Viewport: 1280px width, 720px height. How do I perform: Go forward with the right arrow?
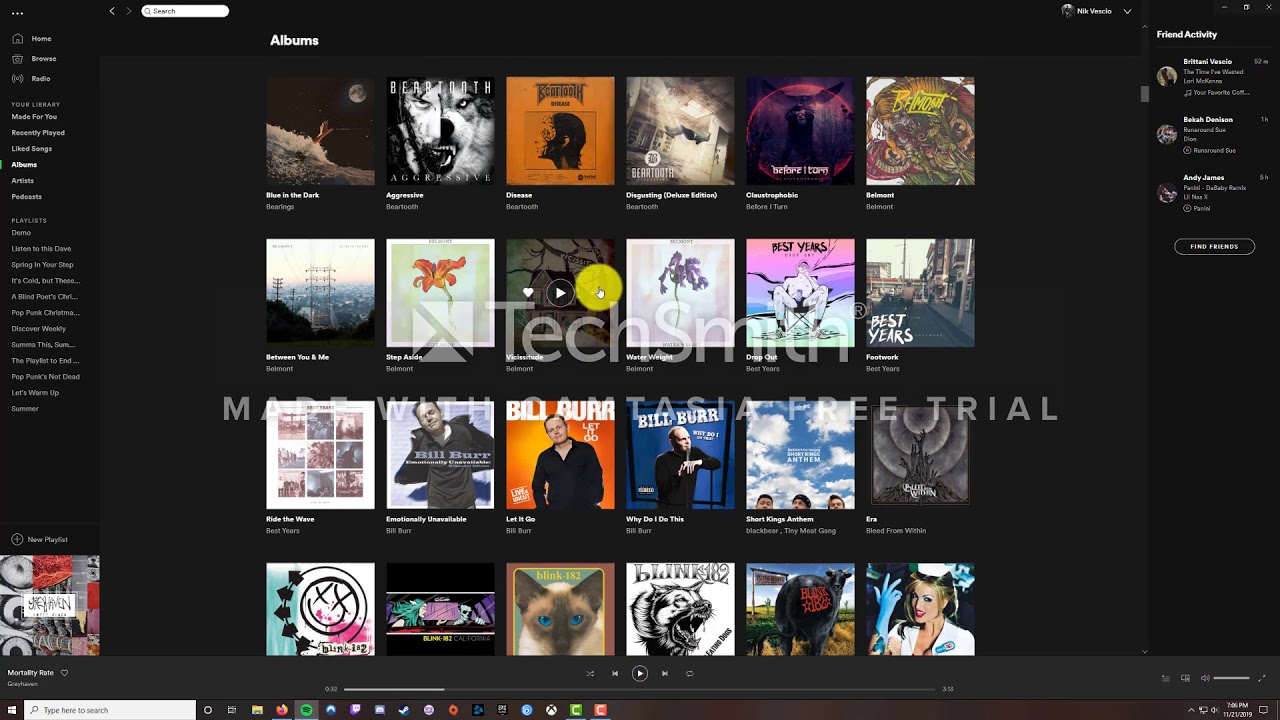[128, 11]
